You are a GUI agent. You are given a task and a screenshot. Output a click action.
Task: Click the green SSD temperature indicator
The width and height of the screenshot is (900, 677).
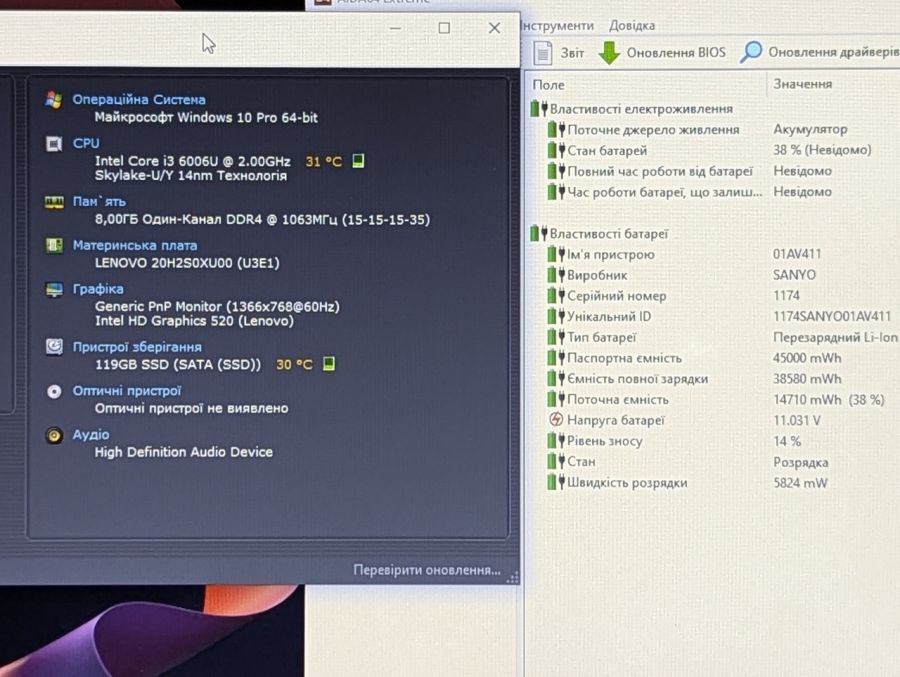tap(329, 363)
